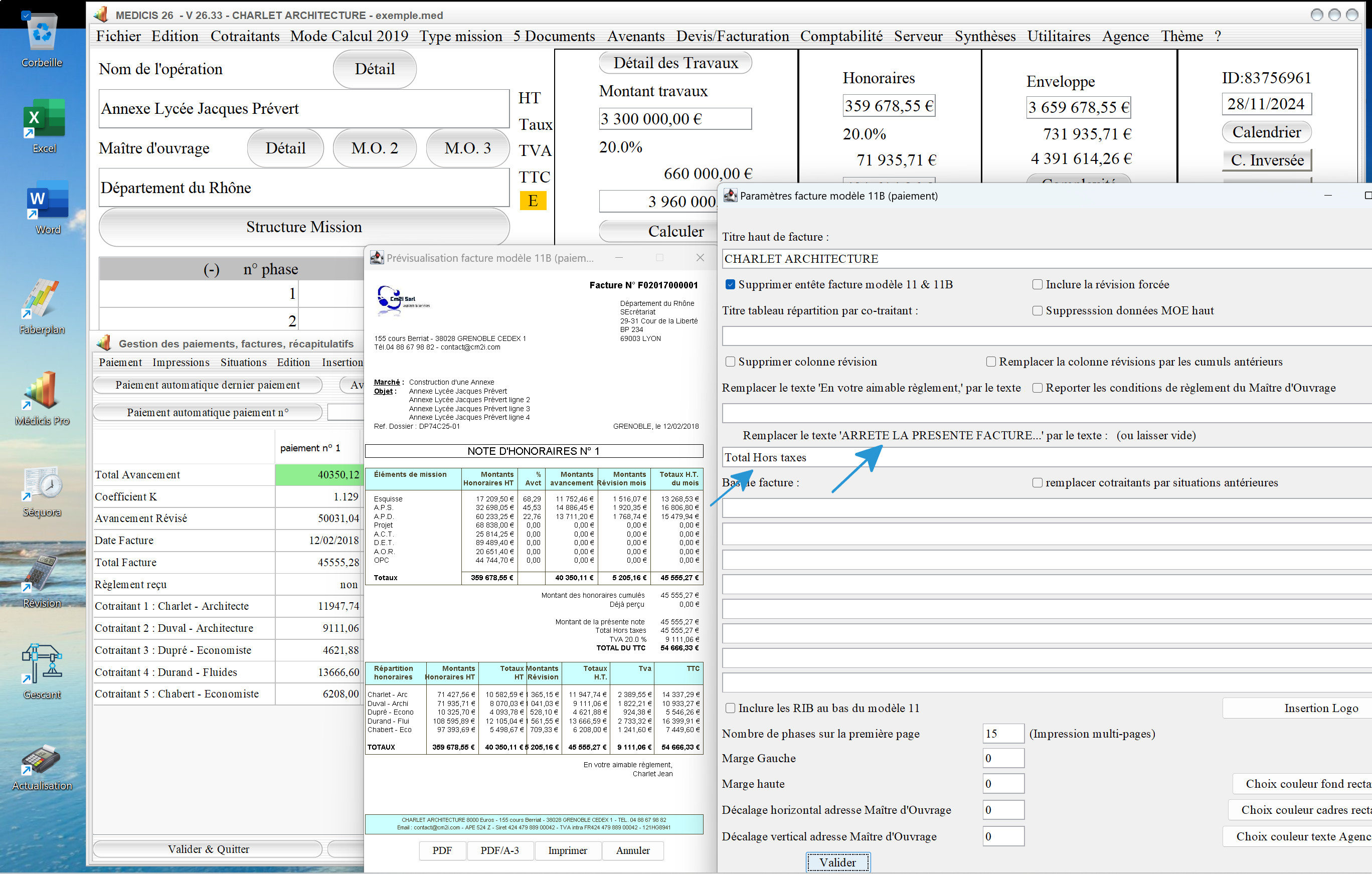The width and height of the screenshot is (1372, 874).
Task: Uncheck Supprimer entête facture modèle 11 & 11B
Action: point(730,284)
